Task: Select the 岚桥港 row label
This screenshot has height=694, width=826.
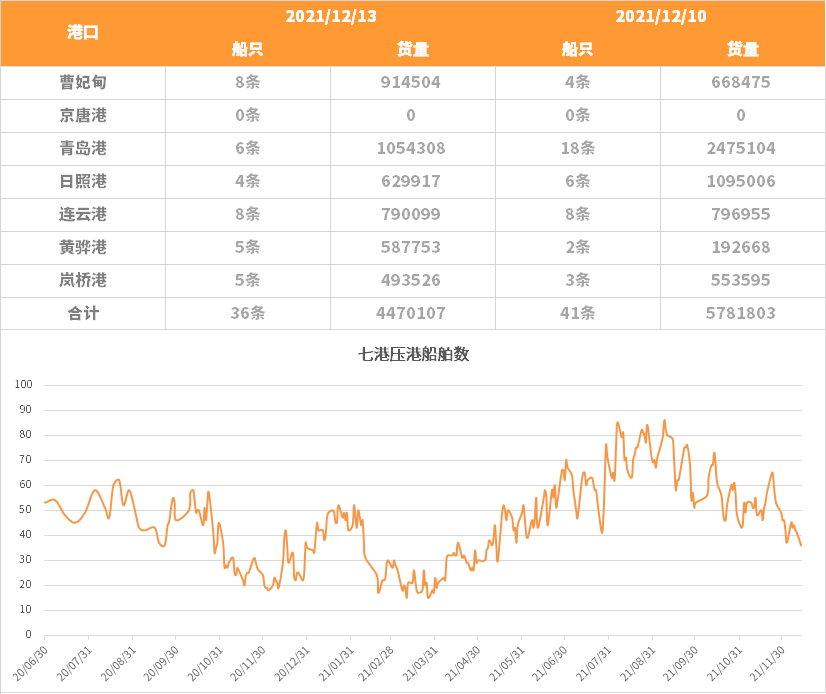Action: (x=83, y=281)
